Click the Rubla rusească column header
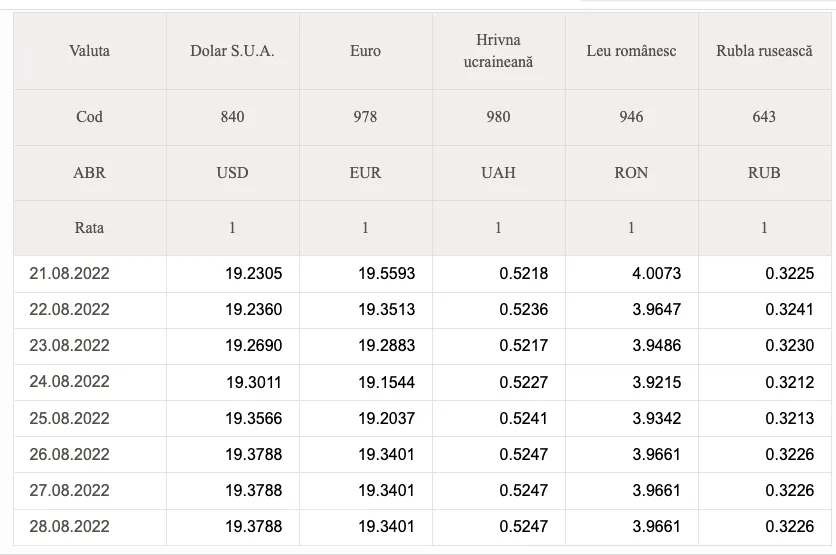This screenshot has width=836, height=555. point(765,51)
